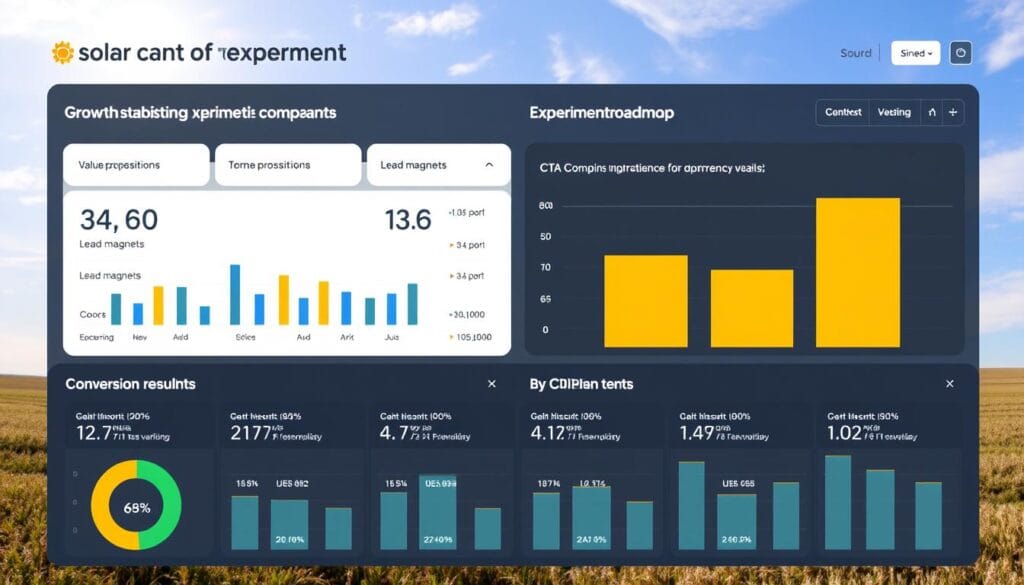Choose the Vesting segment button
This screenshot has width=1024, height=585.
(x=894, y=113)
